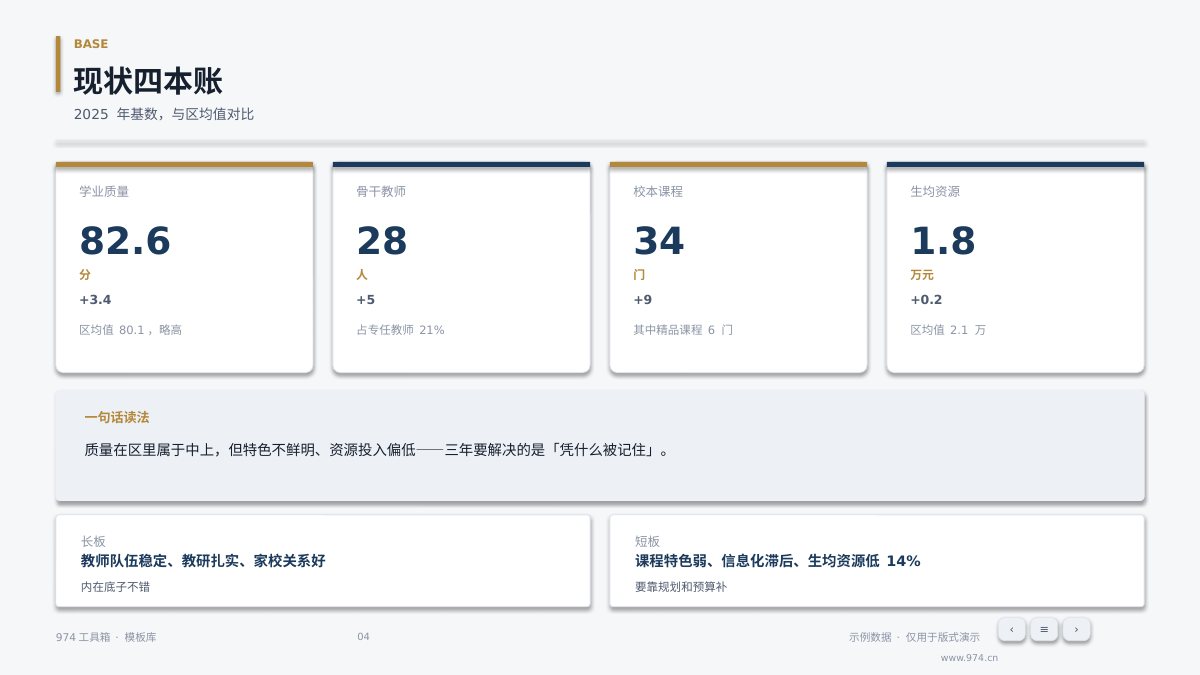Image resolution: width=1200 pixels, height=675 pixels.
Task: Click the BASE section label
Action: (91, 44)
